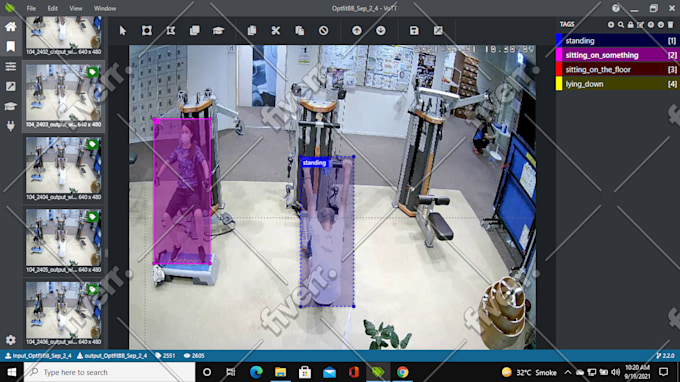
Task: Go to the next asset
Action: point(380,30)
